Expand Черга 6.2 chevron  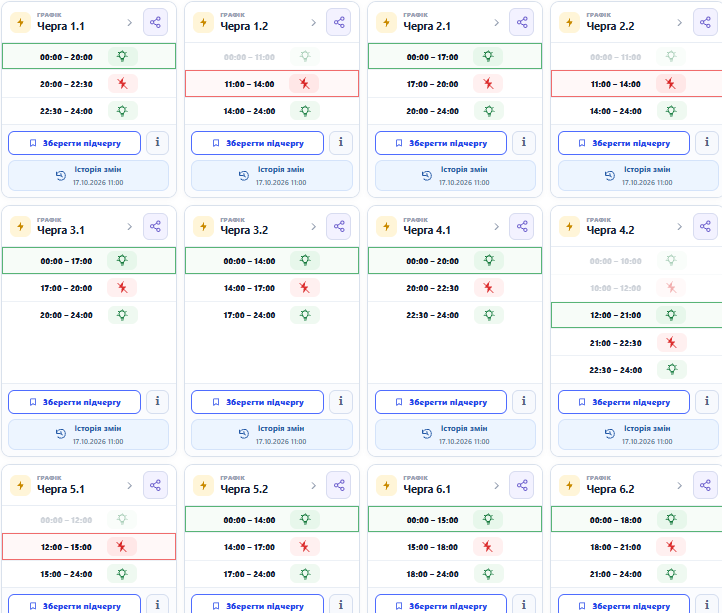coord(679,485)
